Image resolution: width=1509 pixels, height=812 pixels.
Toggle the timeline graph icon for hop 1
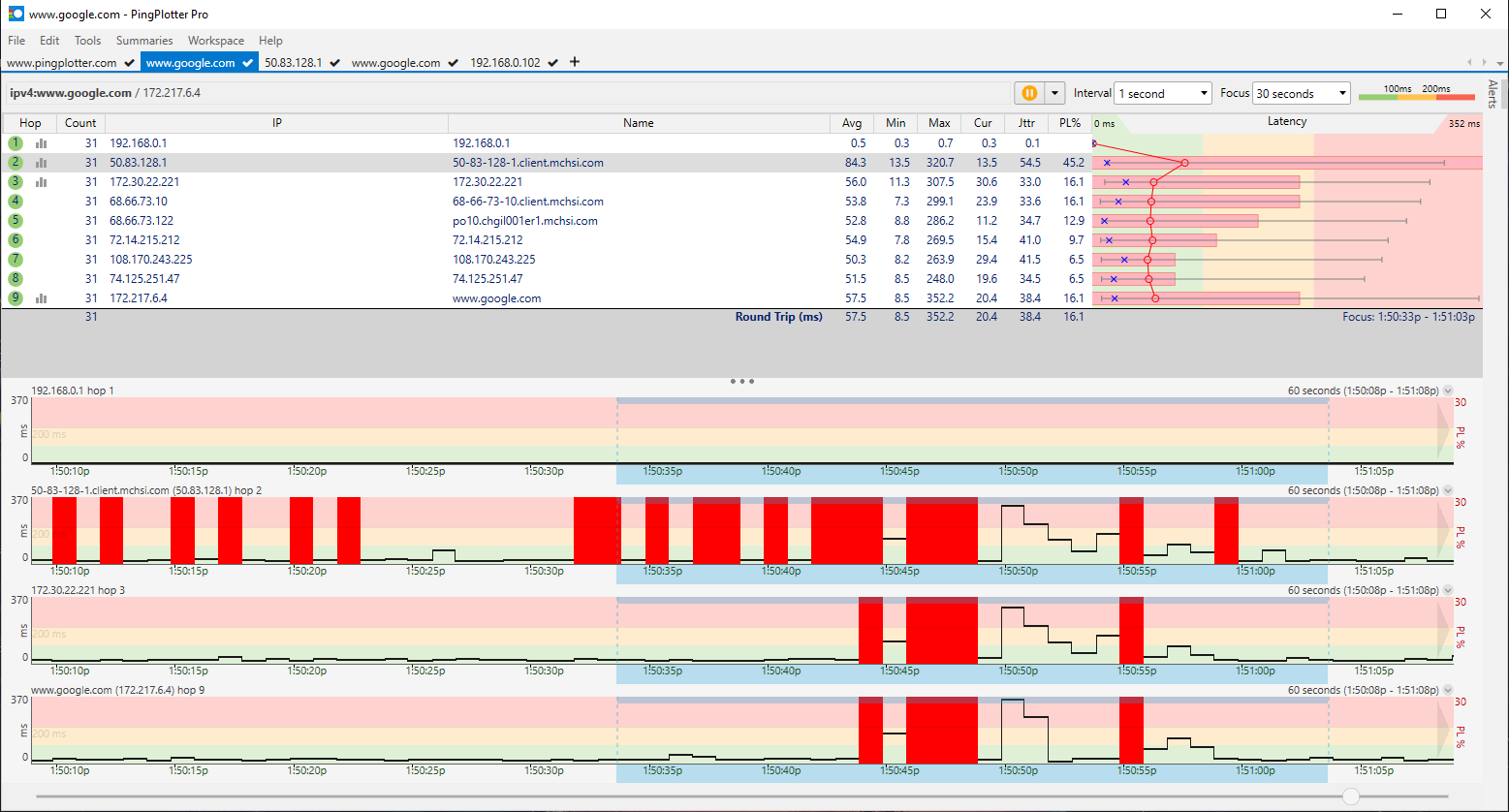coord(42,143)
